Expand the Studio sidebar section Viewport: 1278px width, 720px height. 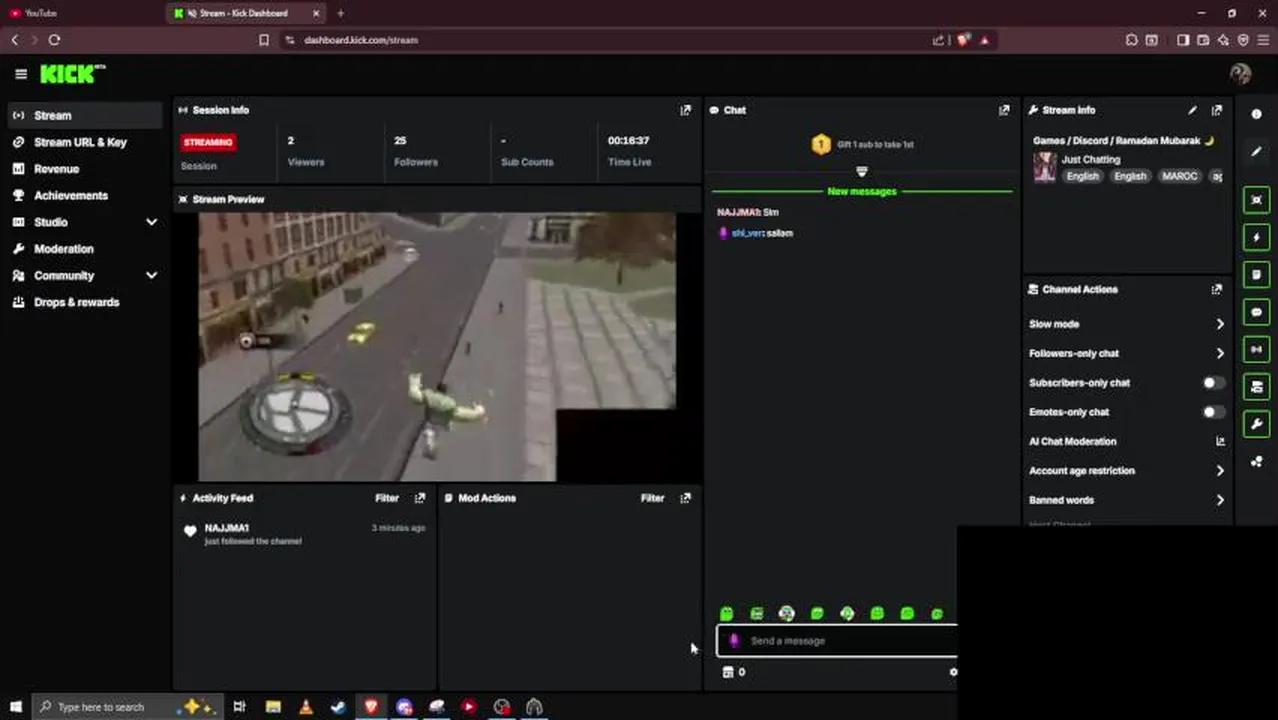click(x=151, y=222)
